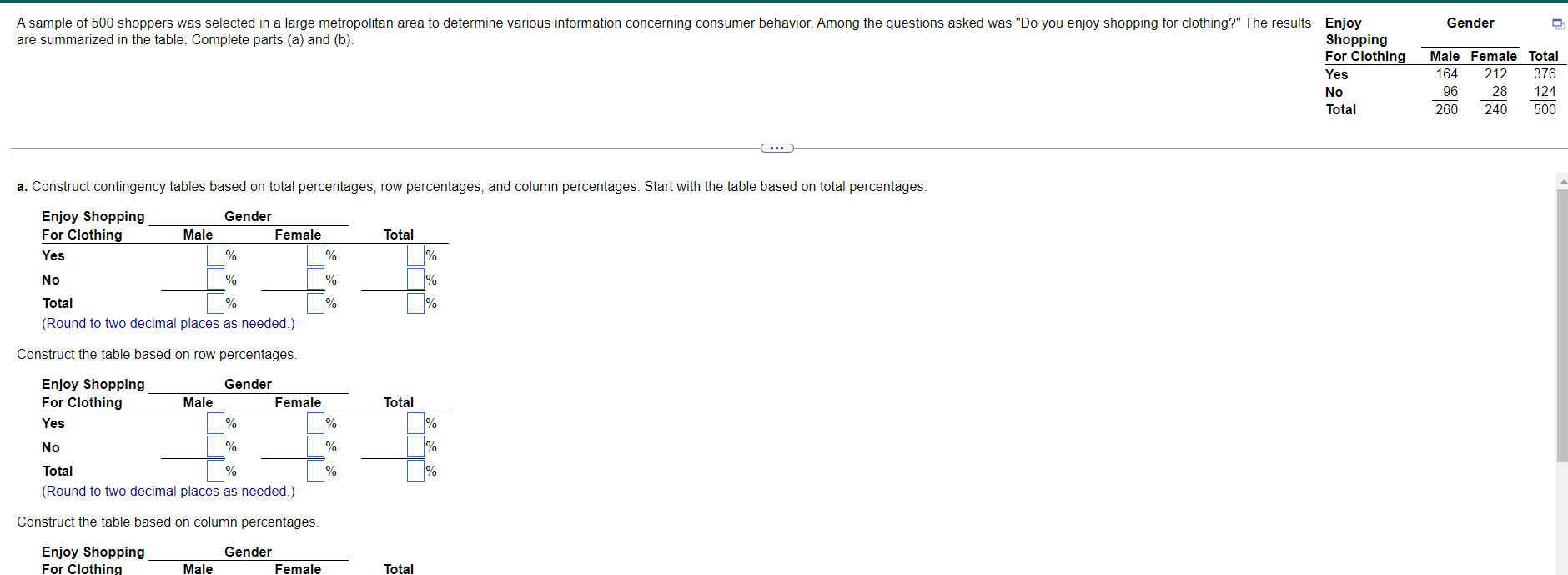Select the No row Total percentage box
Viewport: 1568px width, 575px height.
[415, 279]
